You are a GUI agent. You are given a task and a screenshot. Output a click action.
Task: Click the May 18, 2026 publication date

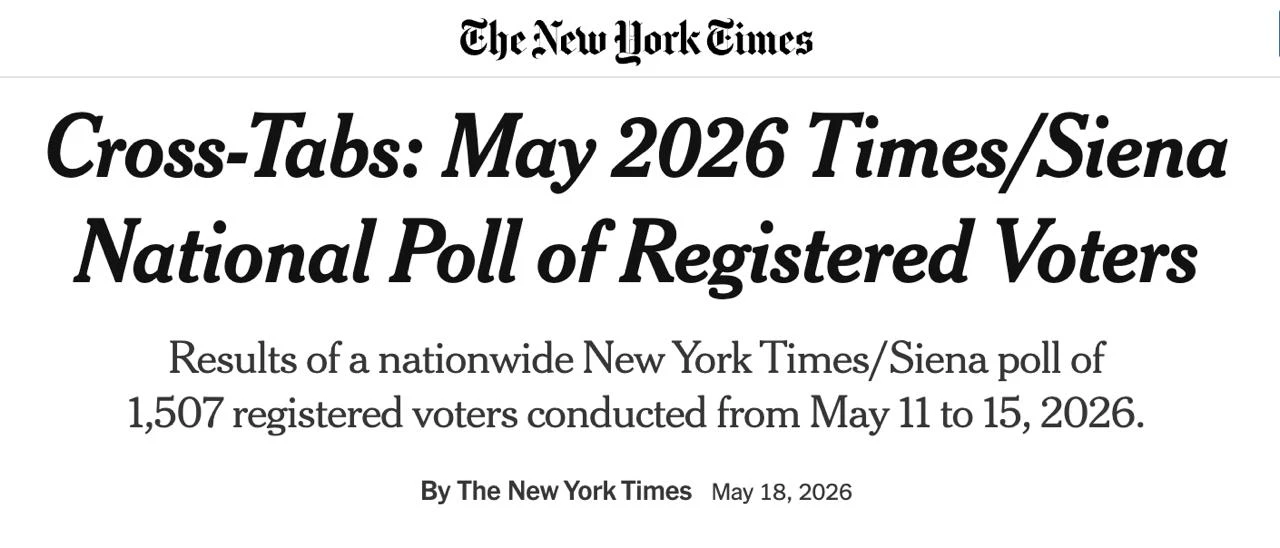click(x=782, y=492)
